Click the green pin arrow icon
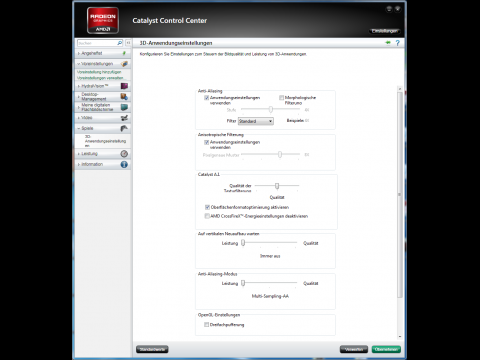This screenshot has width=480, height=360. click(x=388, y=43)
